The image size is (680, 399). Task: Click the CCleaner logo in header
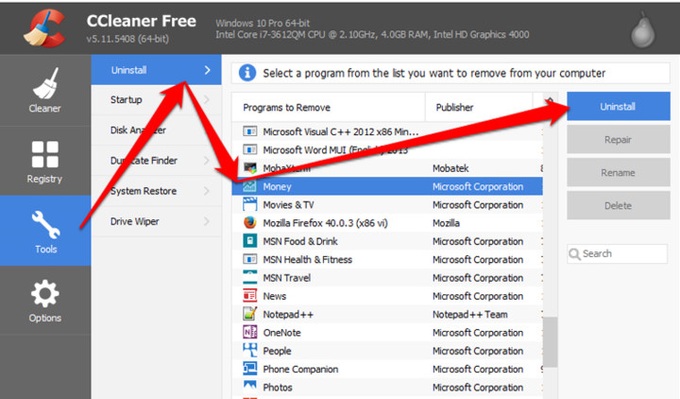pyautogui.click(x=45, y=28)
